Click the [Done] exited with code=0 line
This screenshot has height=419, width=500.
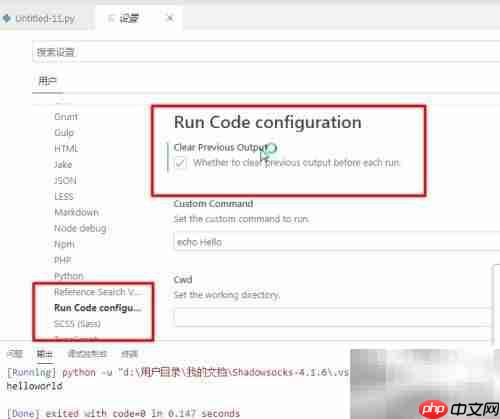(123, 413)
